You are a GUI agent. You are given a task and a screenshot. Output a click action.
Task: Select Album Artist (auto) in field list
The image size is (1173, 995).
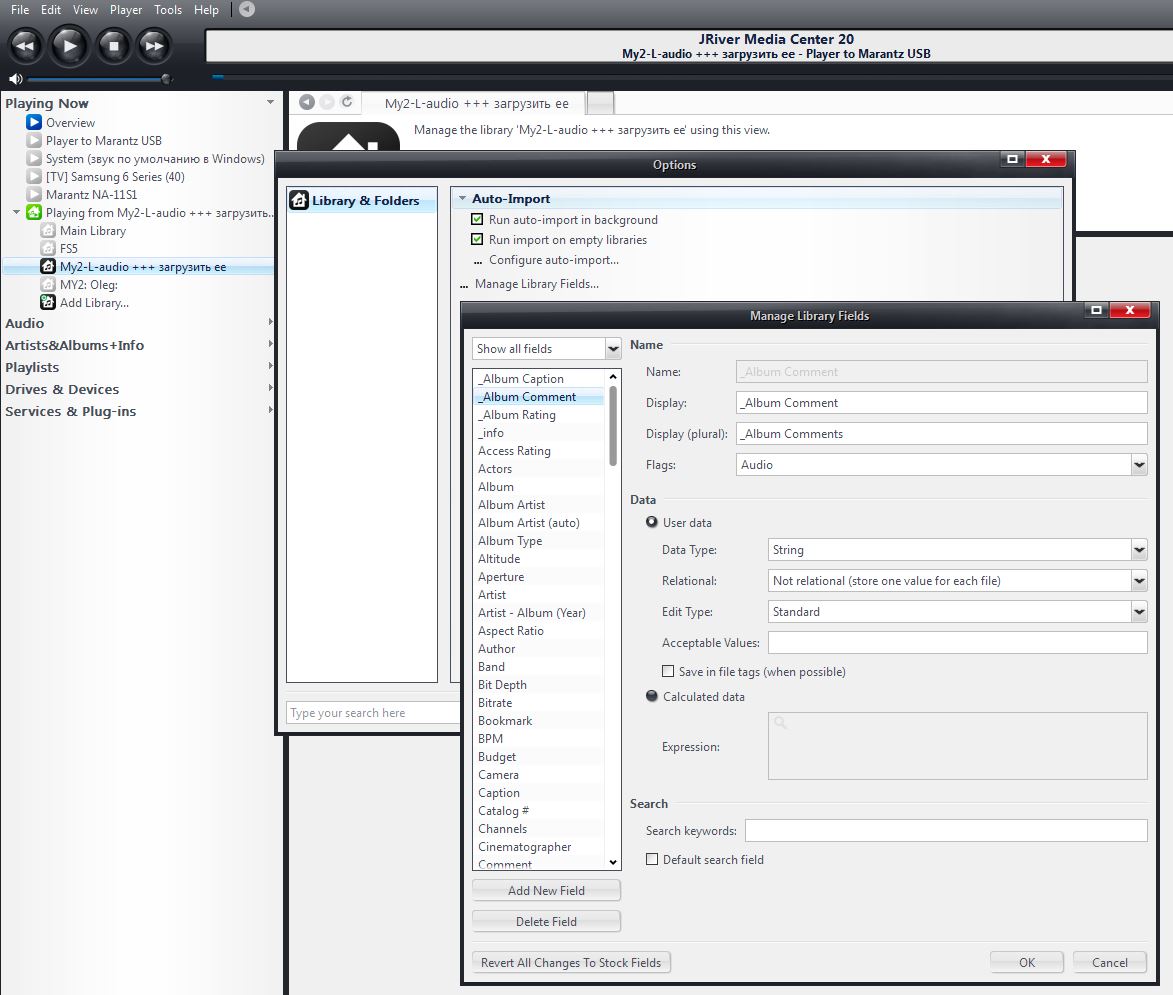coord(528,522)
